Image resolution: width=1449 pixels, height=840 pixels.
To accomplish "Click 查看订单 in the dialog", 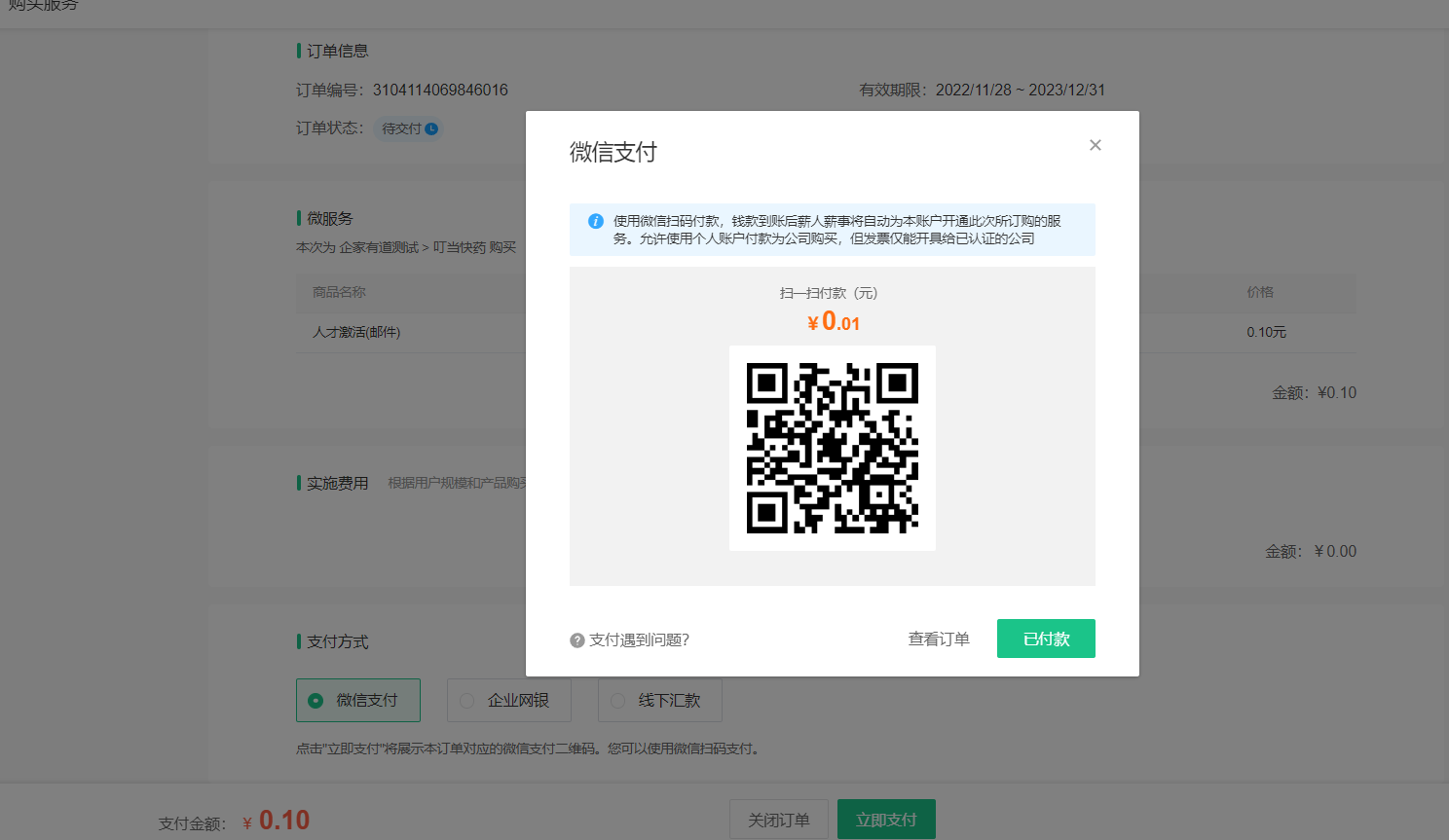I will pyautogui.click(x=939, y=639).
